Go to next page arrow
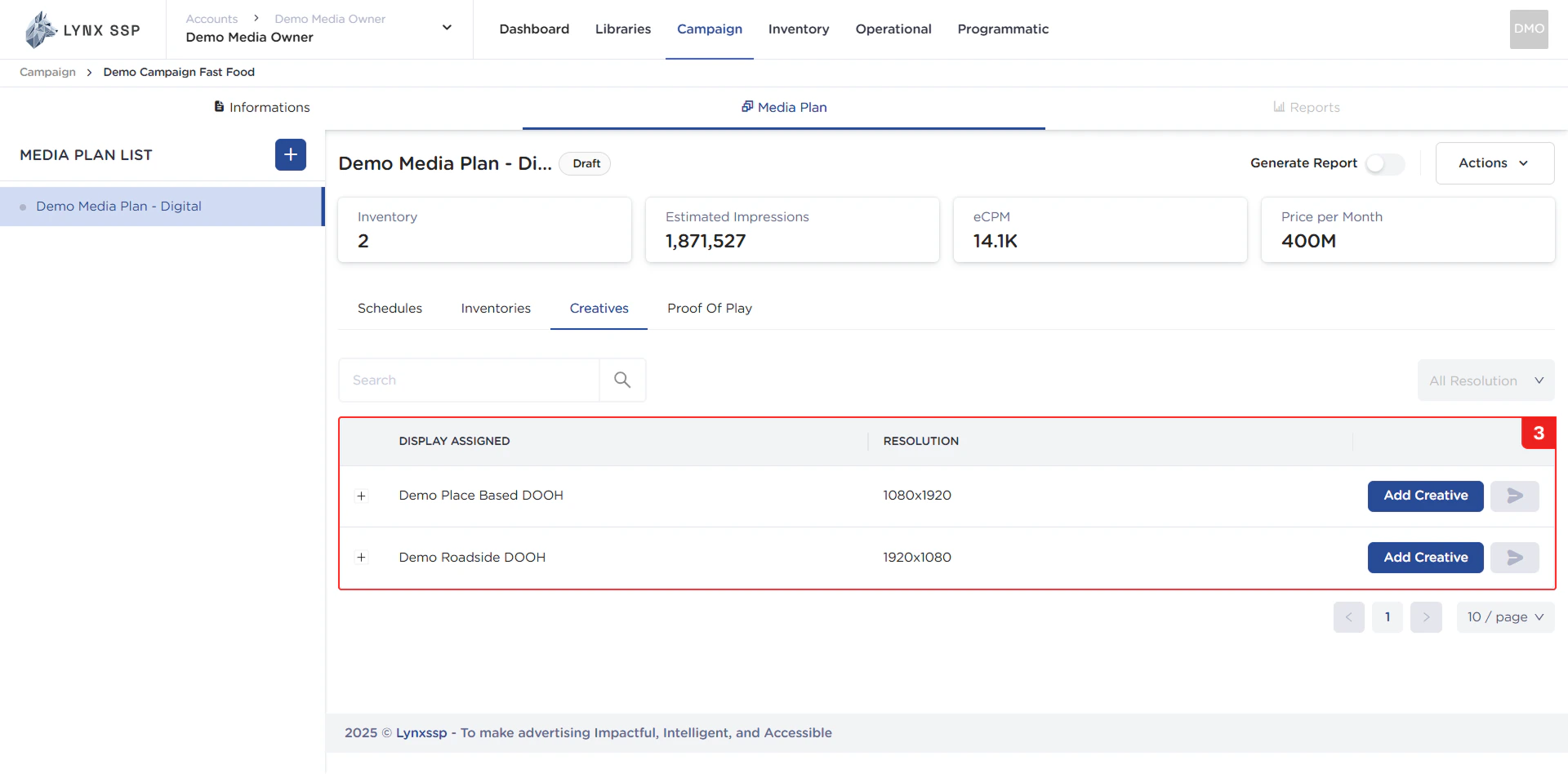This screenshot has height=774, width=1568. (x=1426, y=617)
